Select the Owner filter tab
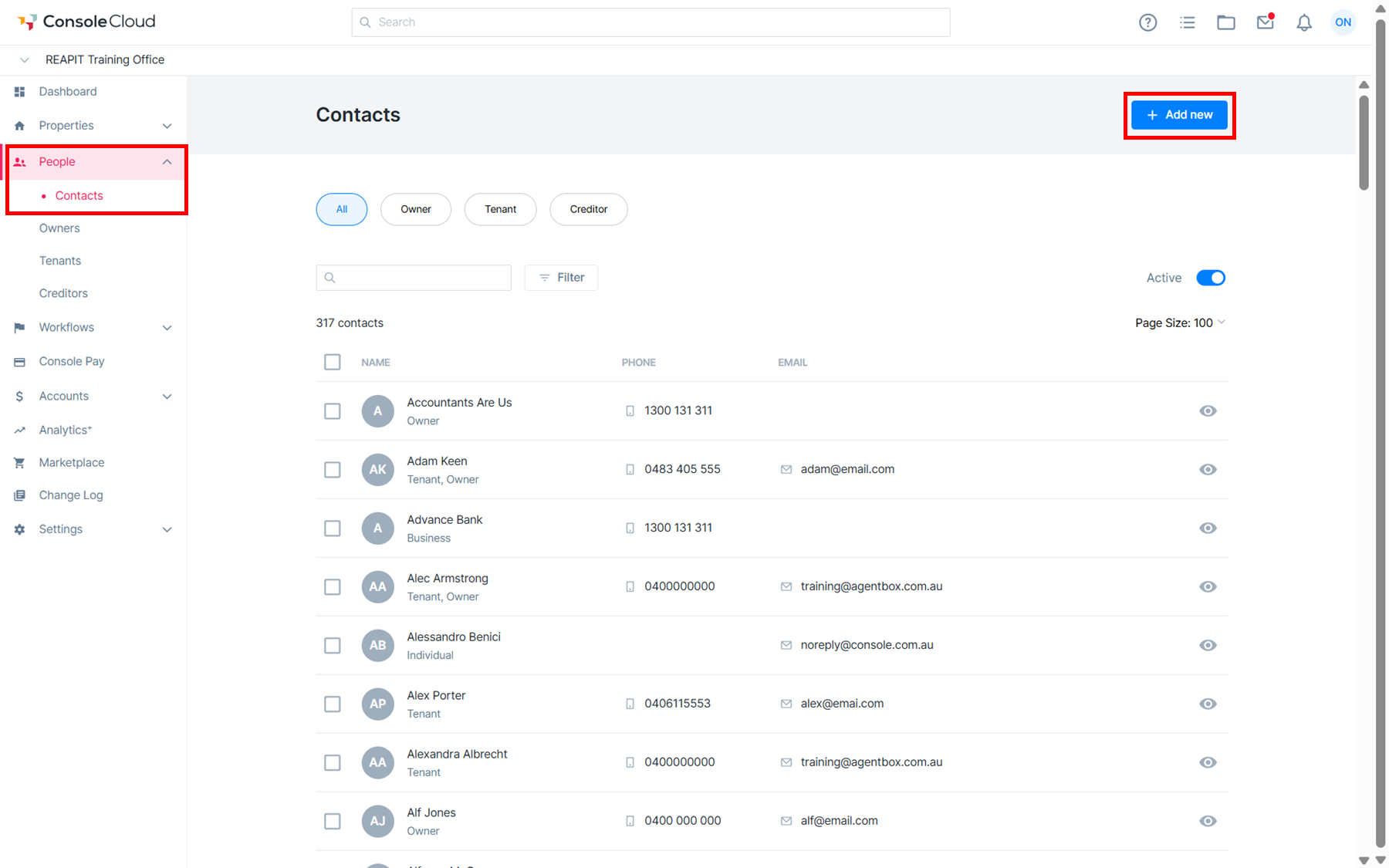The width and height of the screenshot is (1389, 868). (416, 209)
